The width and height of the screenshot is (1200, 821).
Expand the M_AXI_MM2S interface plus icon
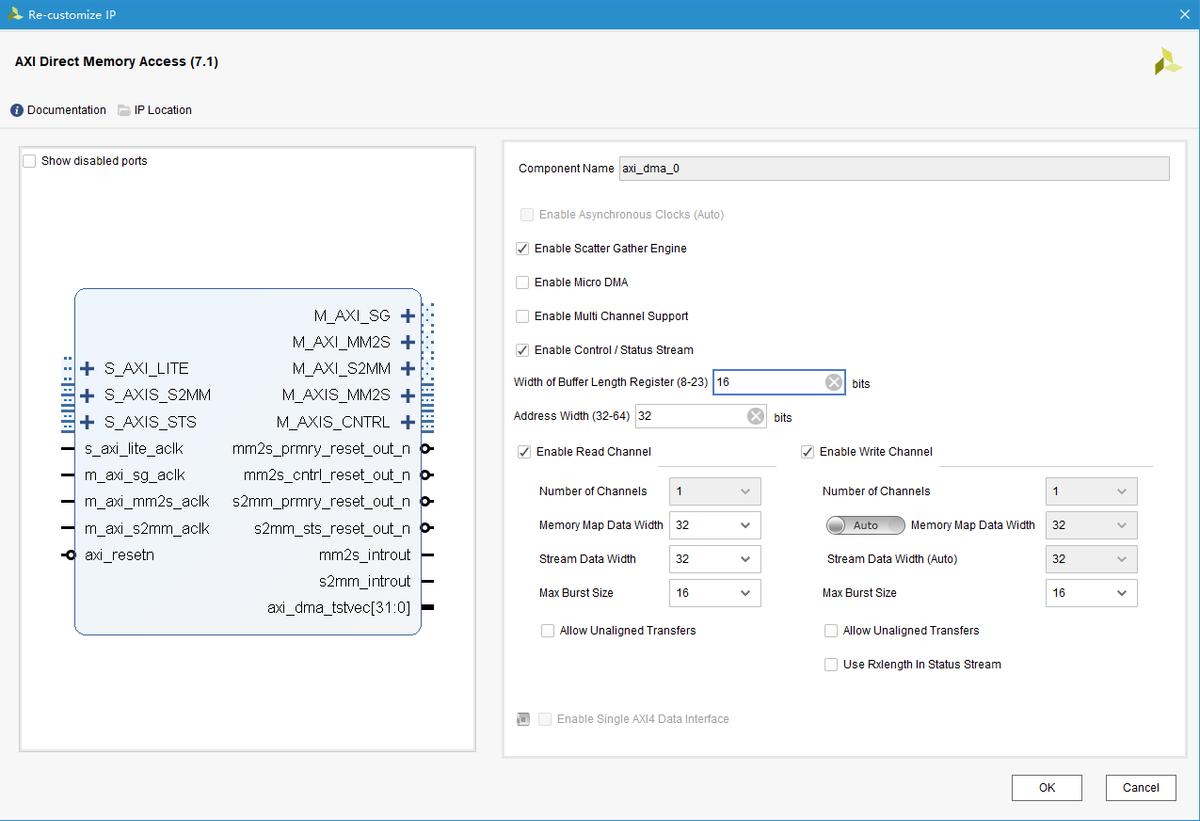click(x=407, y=342)
